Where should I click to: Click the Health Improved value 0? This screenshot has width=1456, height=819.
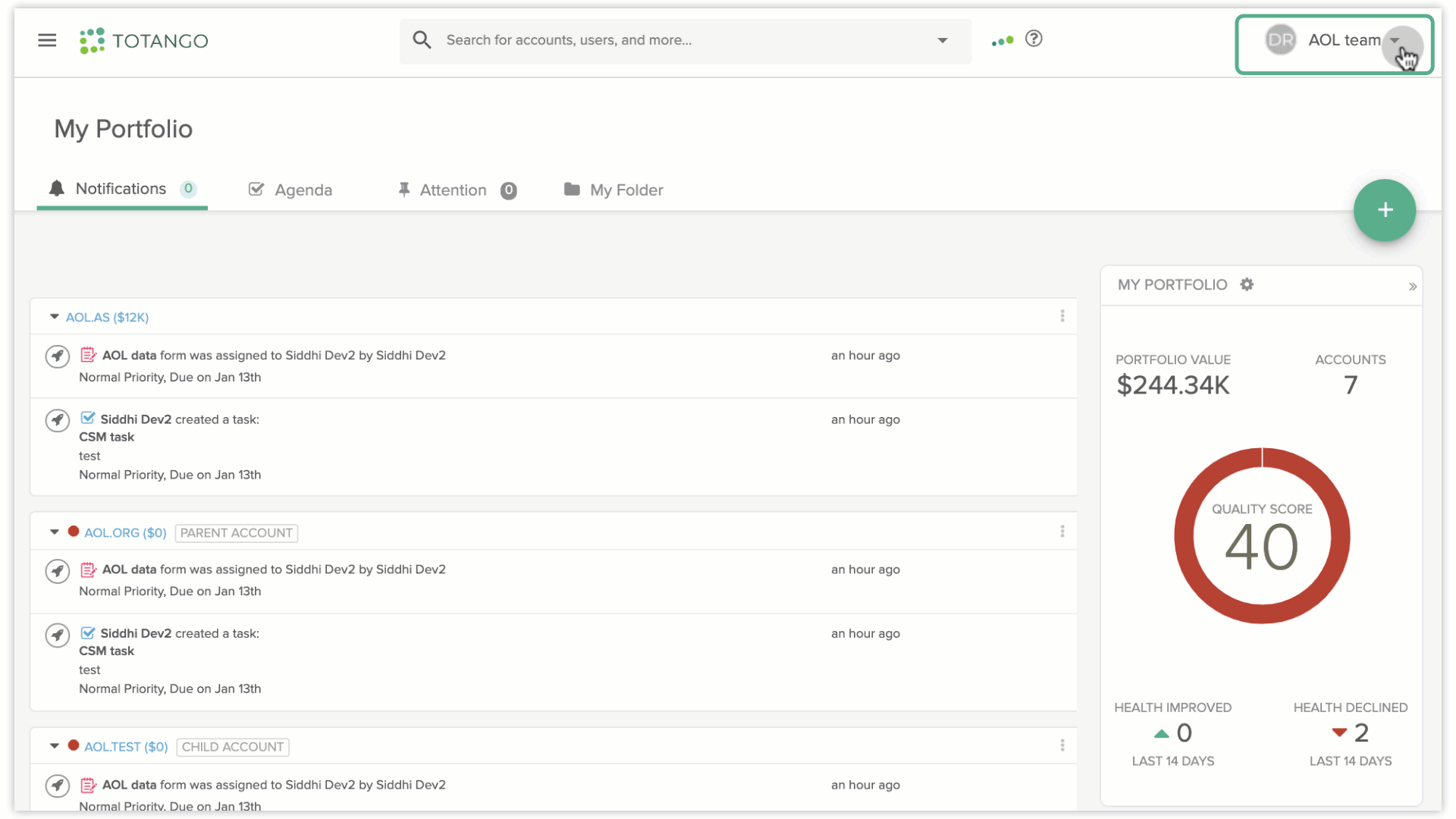(x=1185, y=733)
